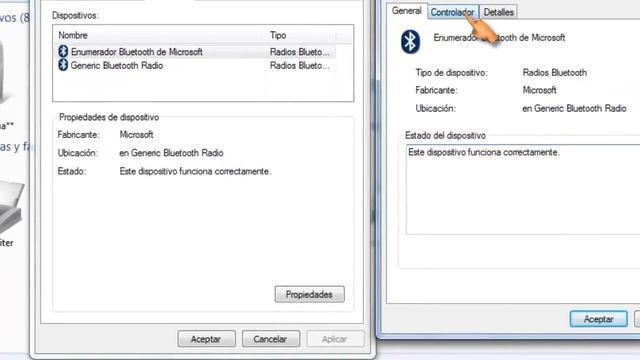
Task: Click the Nombre column header
Action: pyautogui.click(x=159, y=36)
